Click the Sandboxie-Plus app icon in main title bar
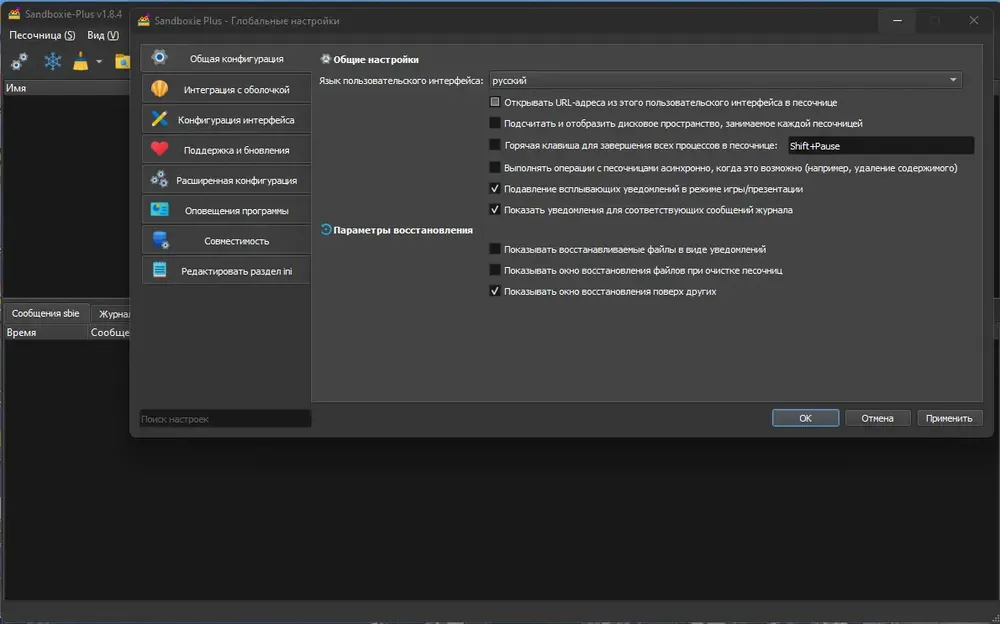 13,13
